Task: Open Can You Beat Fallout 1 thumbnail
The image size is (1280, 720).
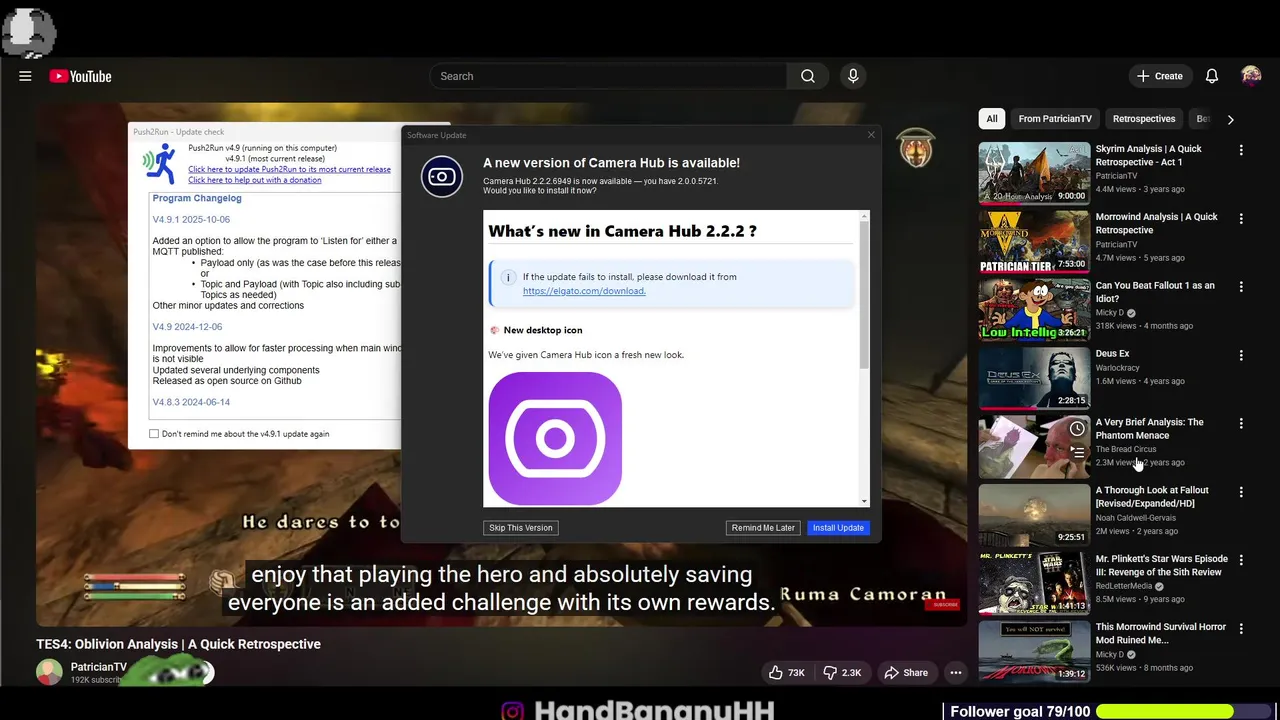Action: pos(1034,310)
